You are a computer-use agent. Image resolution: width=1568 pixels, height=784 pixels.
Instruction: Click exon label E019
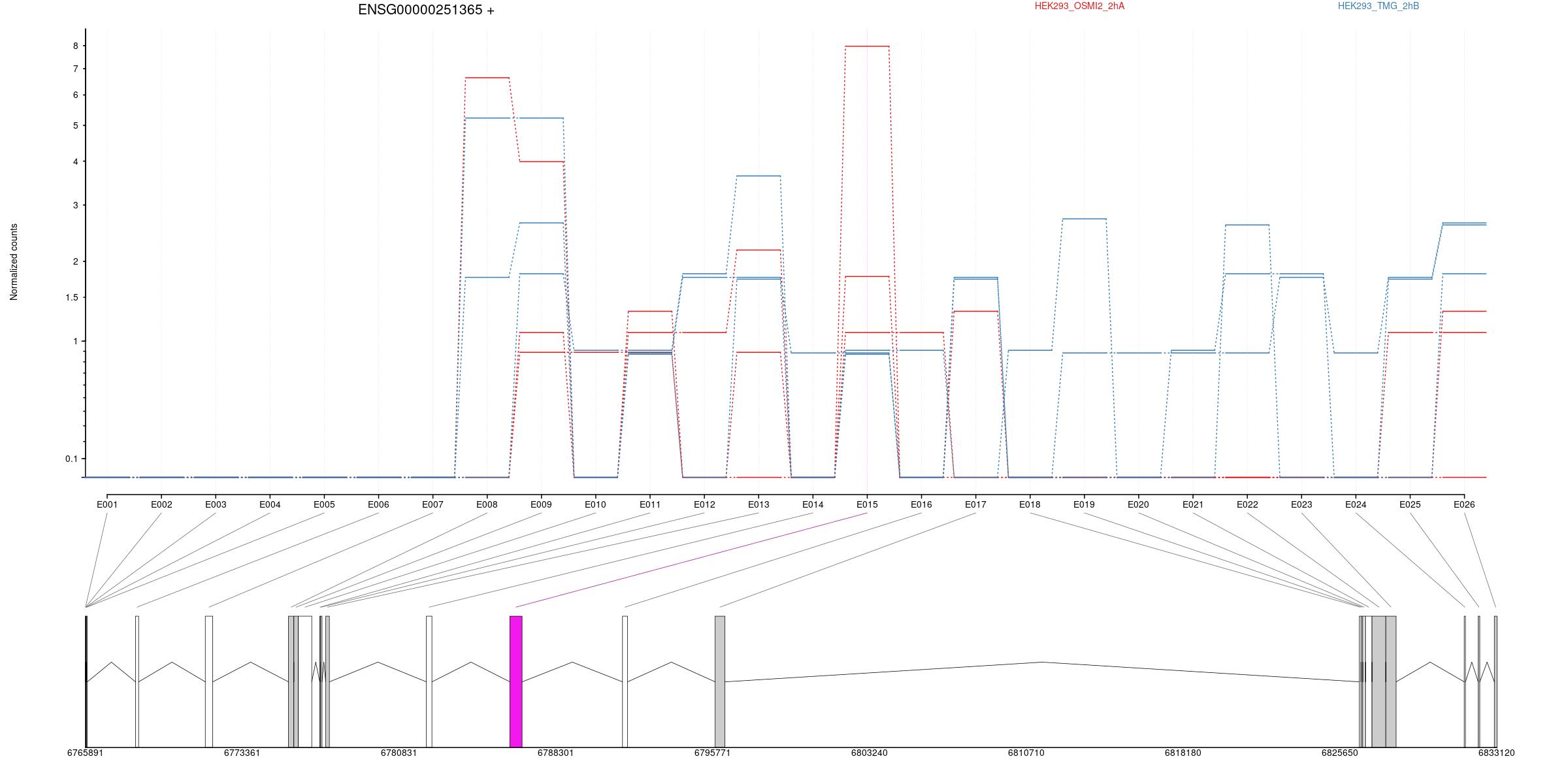pos(1084,504)
